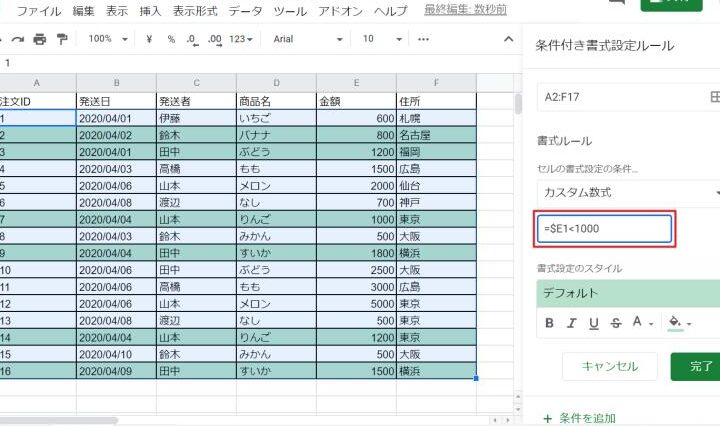Open the データ menu
This screenshot has width=720, height=426.
(246, 11)
